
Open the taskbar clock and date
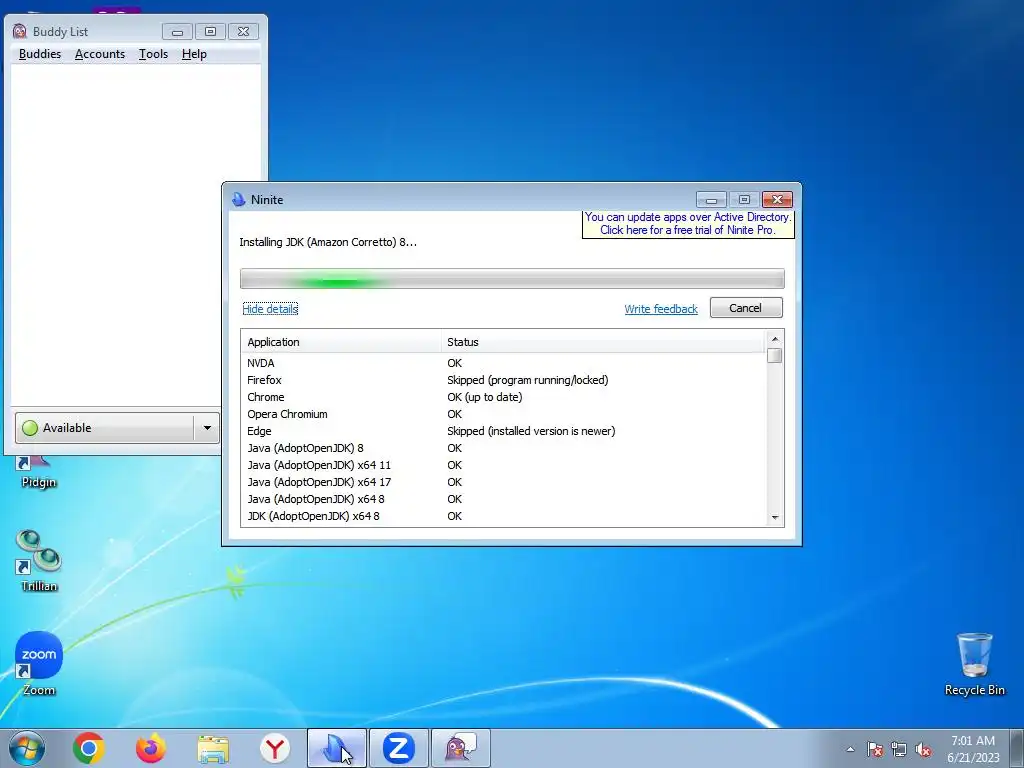coord(973,749)
